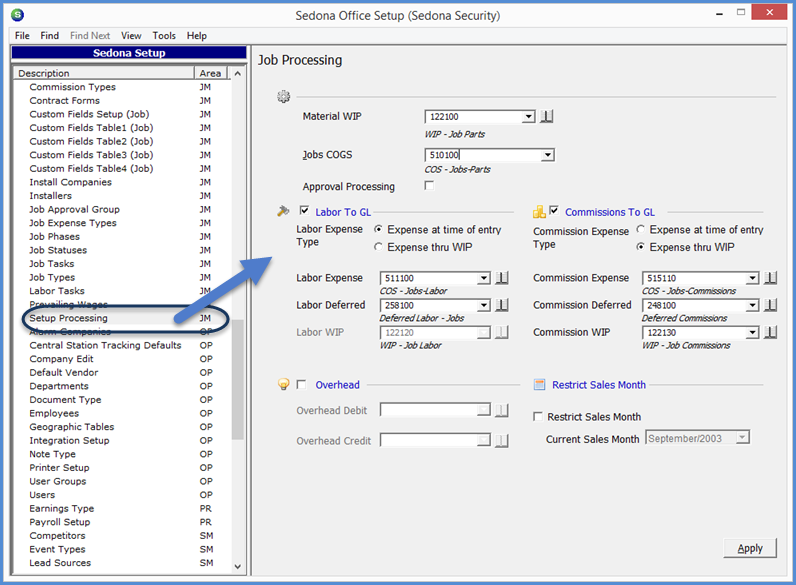Click the Restrict Sales Month calendar icon
The width and height of the screenshot is (796, 585).
pos(539,384)
